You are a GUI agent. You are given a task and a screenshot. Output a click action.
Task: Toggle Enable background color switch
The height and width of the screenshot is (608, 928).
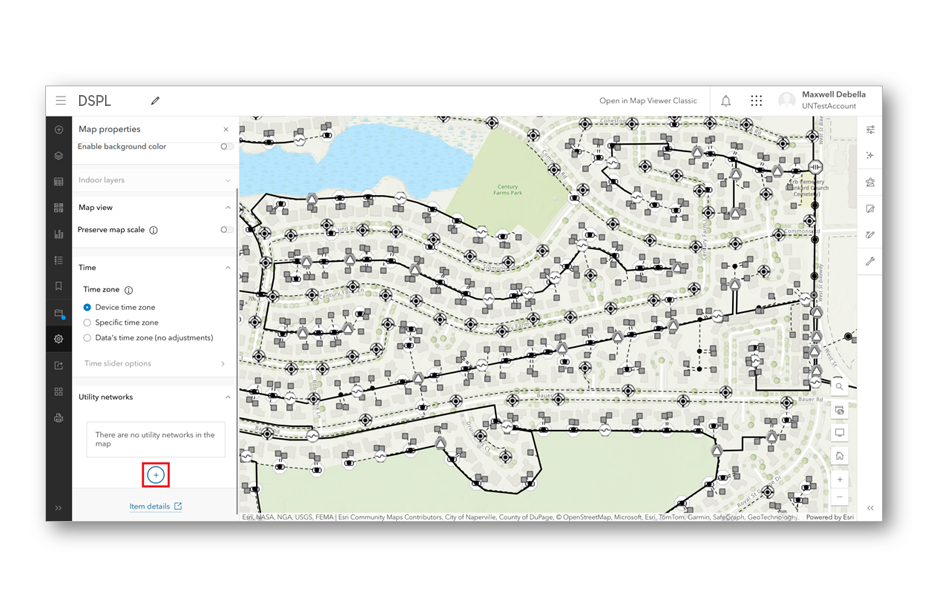pos(227,147)
